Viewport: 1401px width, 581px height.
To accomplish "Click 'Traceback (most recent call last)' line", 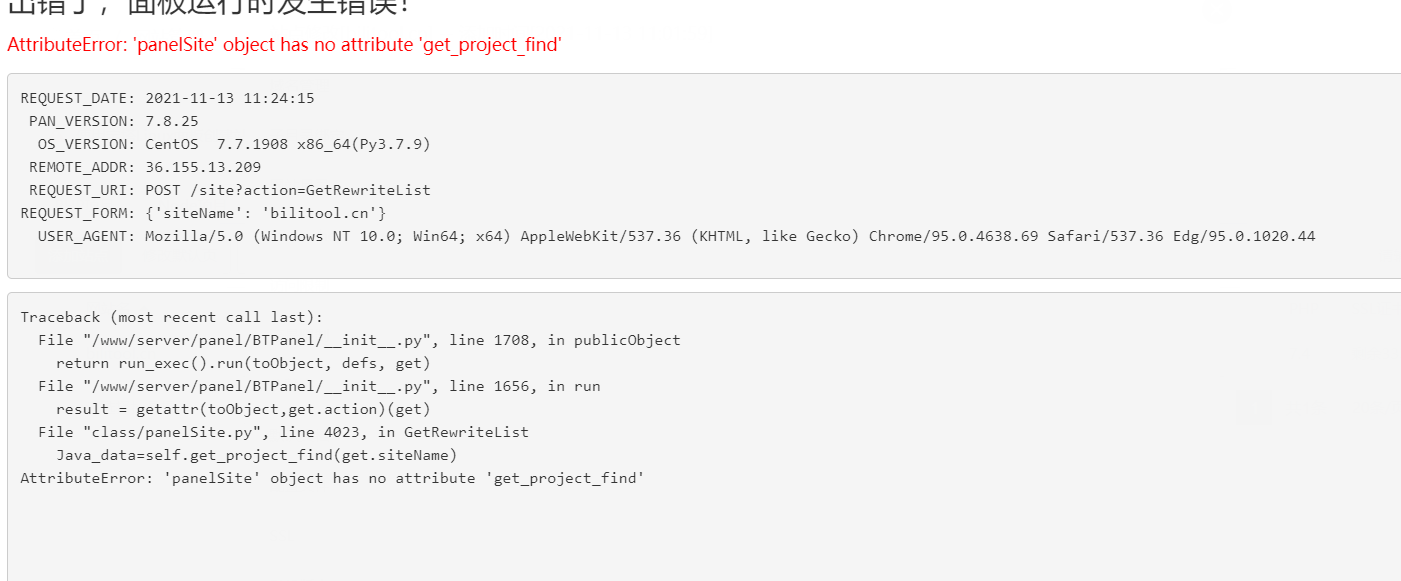I will click(x=172, y=317).
